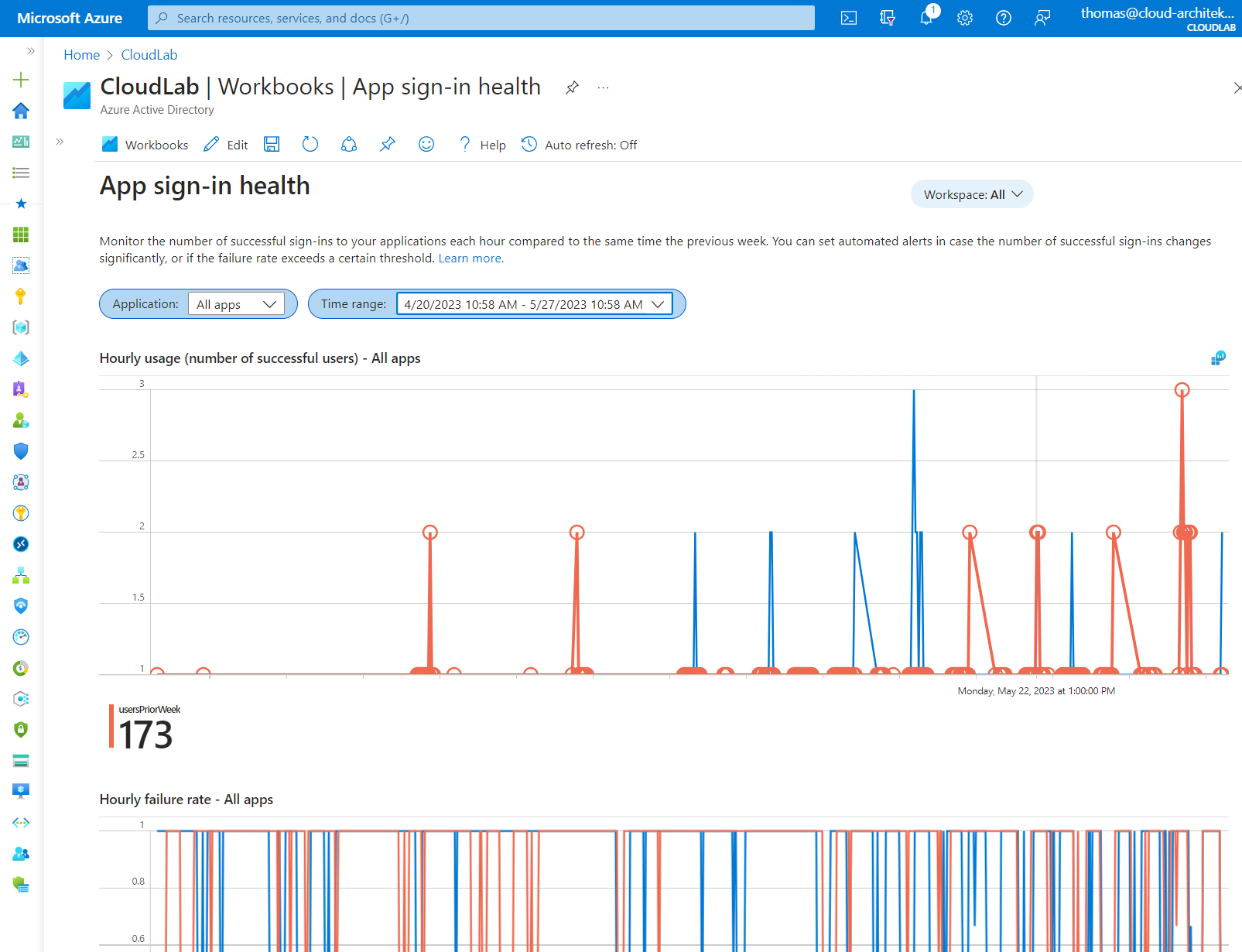This screenshot has width=1242, height=952.
Task: Open Users icon at sidebar bottom
Action: 21,854
